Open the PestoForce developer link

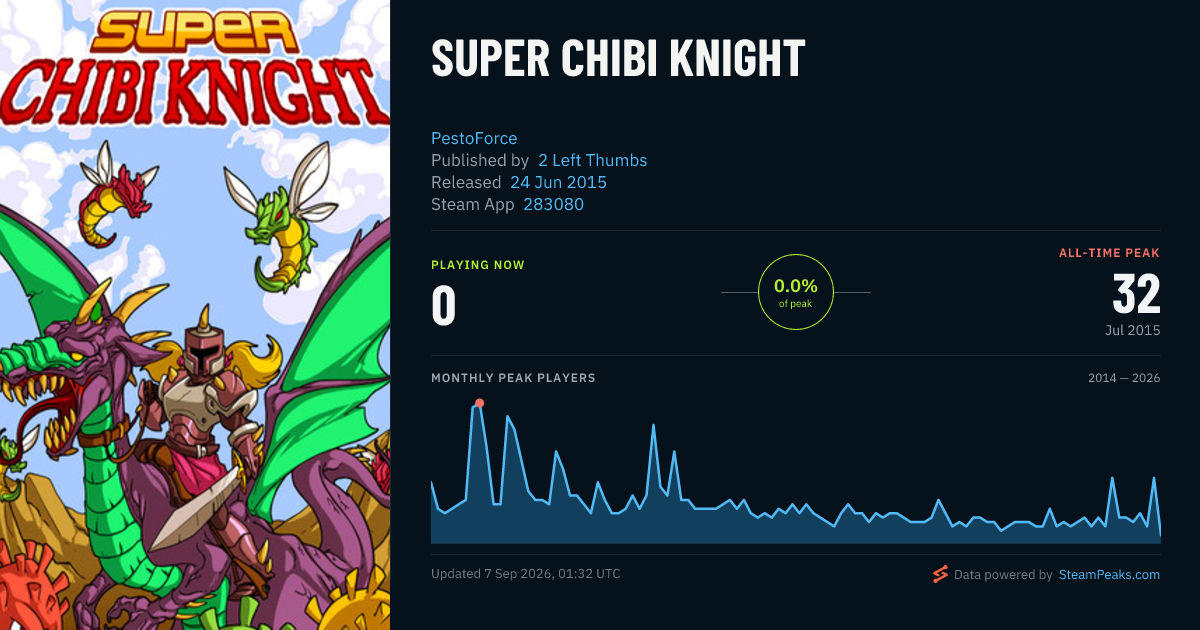(474, 138)
